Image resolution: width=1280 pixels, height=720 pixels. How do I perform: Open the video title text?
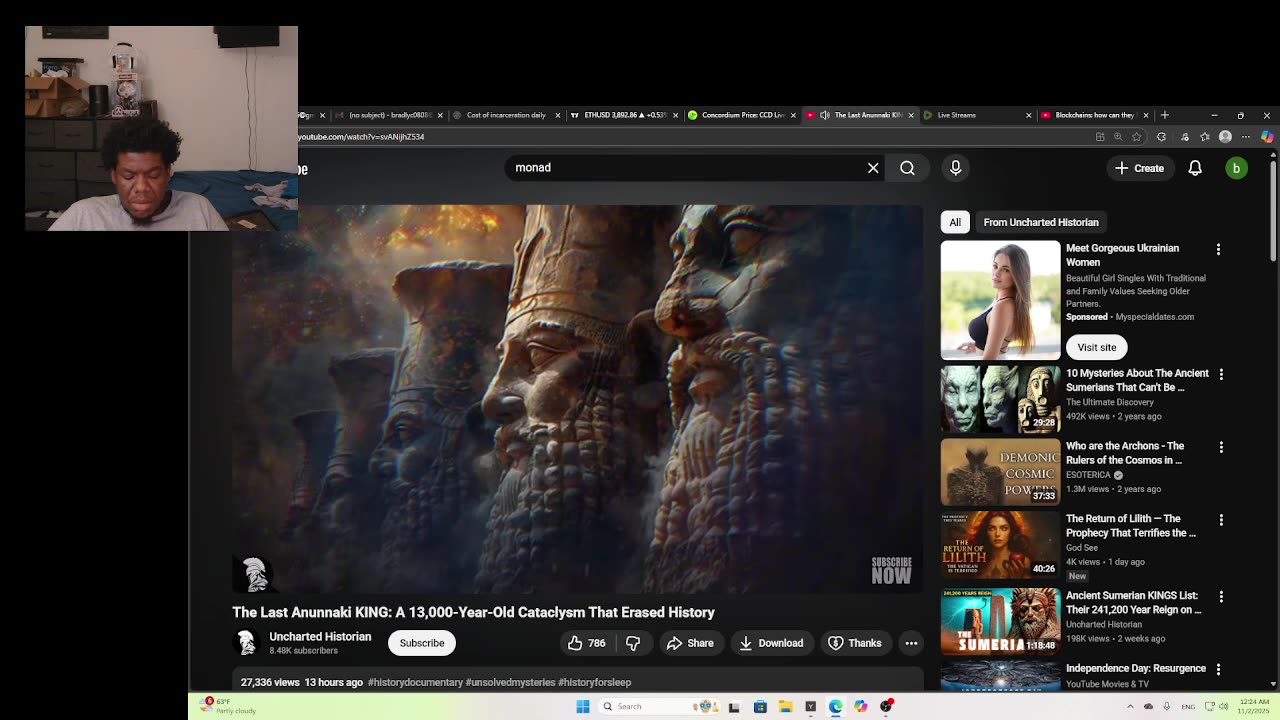[x=474, y=612]
